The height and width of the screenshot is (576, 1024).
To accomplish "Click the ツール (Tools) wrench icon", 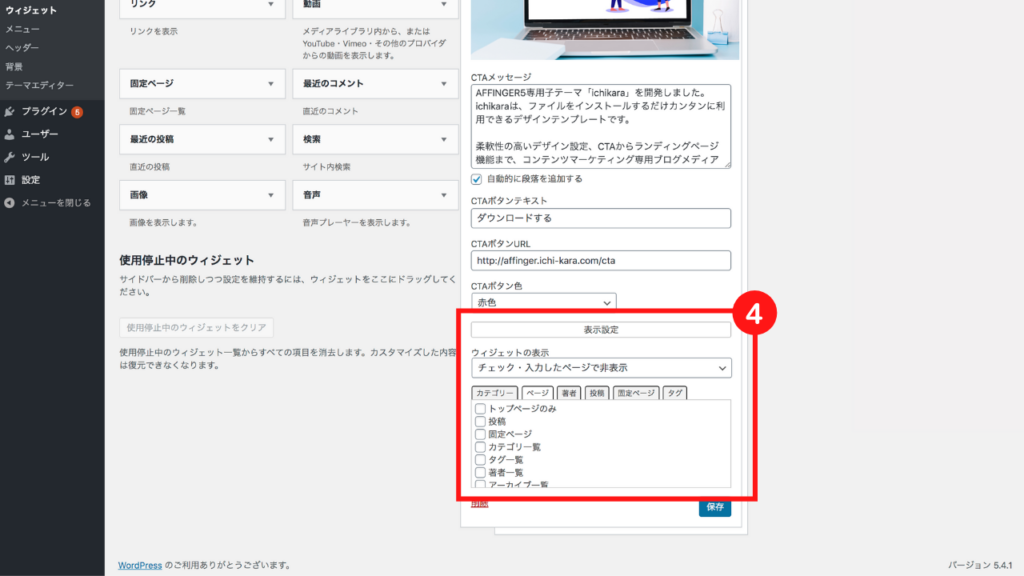I will [x=10, y=157].
